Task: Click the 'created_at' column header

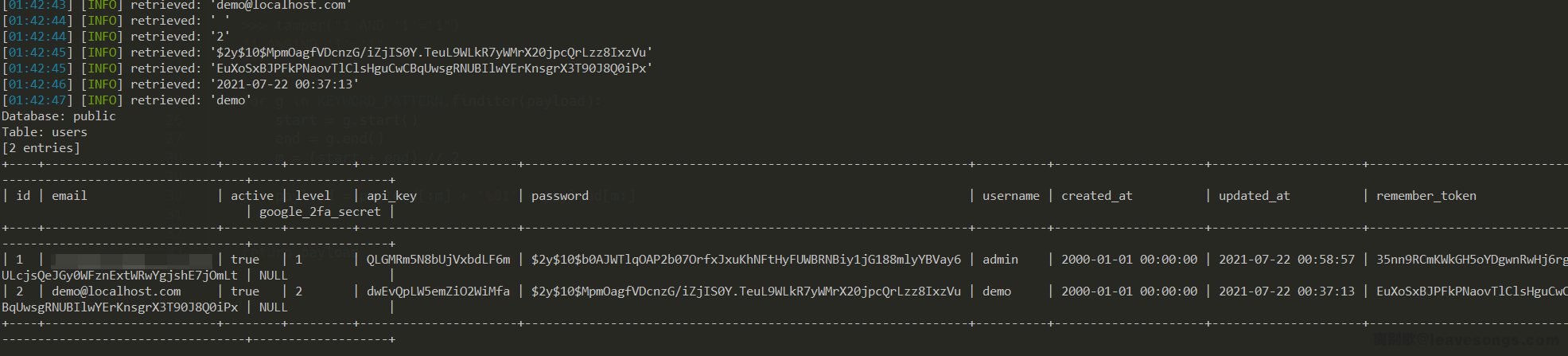Action: click(x=1096, y=196)
